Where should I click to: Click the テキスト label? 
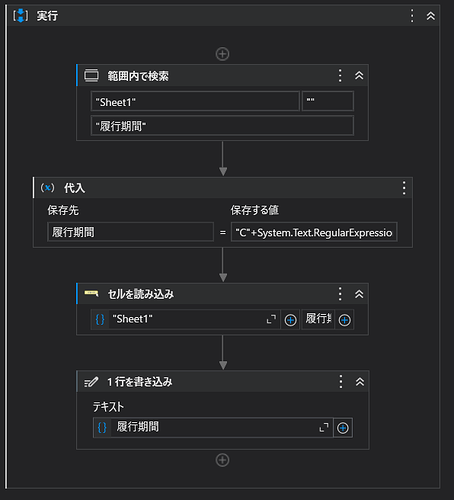pos(108,407)
